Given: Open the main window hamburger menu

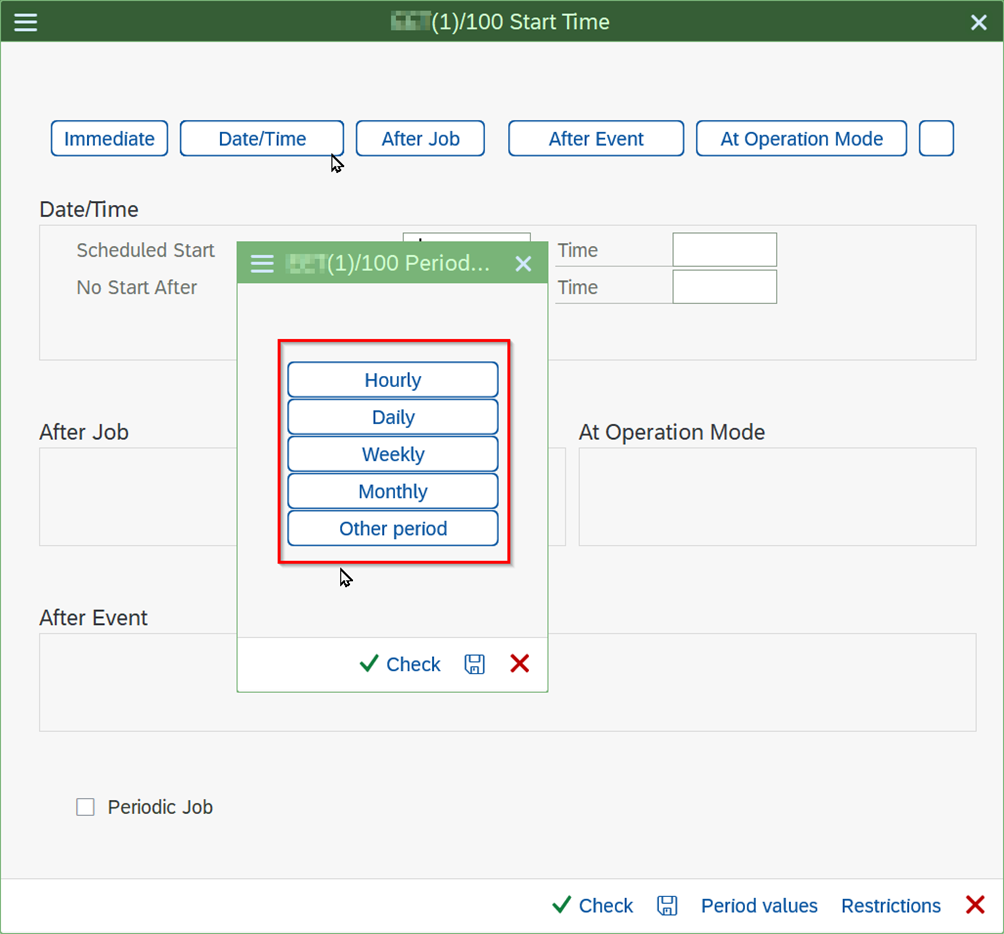Looking at the screenshot, I should (x=25, y=22).
